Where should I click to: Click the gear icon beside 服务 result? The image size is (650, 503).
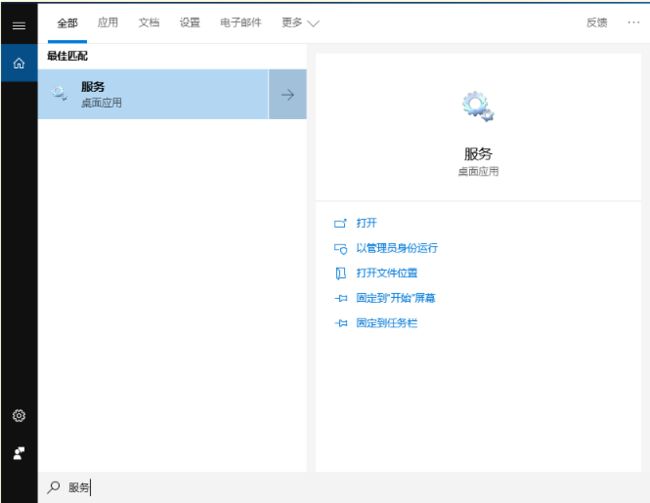(x=59, y=93)
